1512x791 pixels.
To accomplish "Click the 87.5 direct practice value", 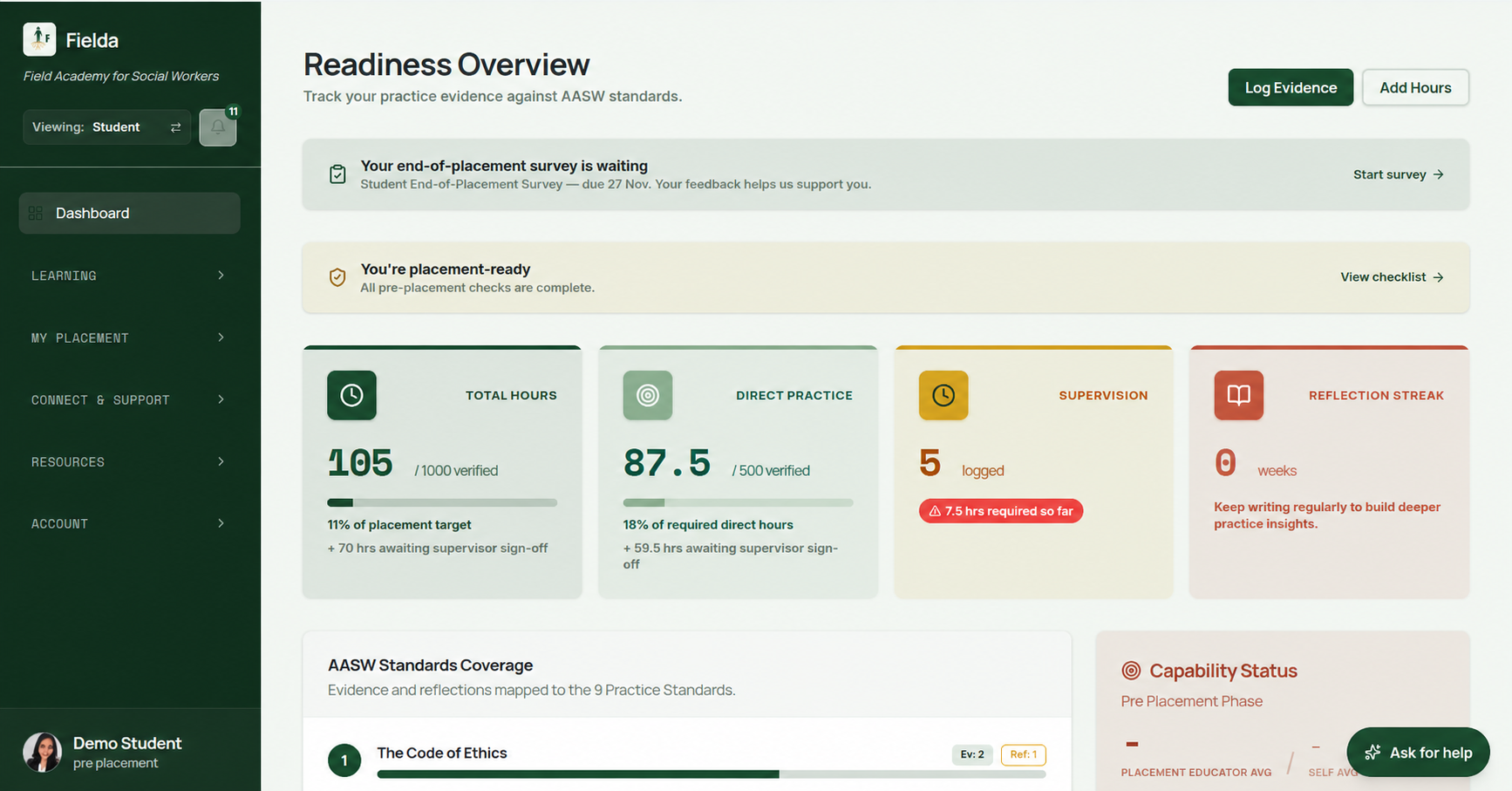I will pyautogui.click(x=667, y=463).
